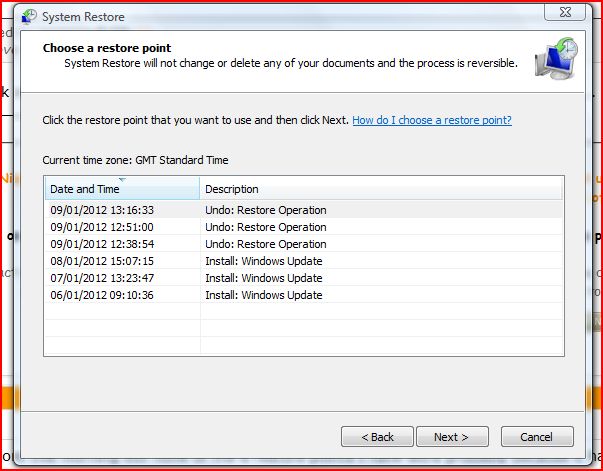Select restore point 09/01/2012 12:38:54
Viewport: 603px width, 471px height.
(102, 244)
